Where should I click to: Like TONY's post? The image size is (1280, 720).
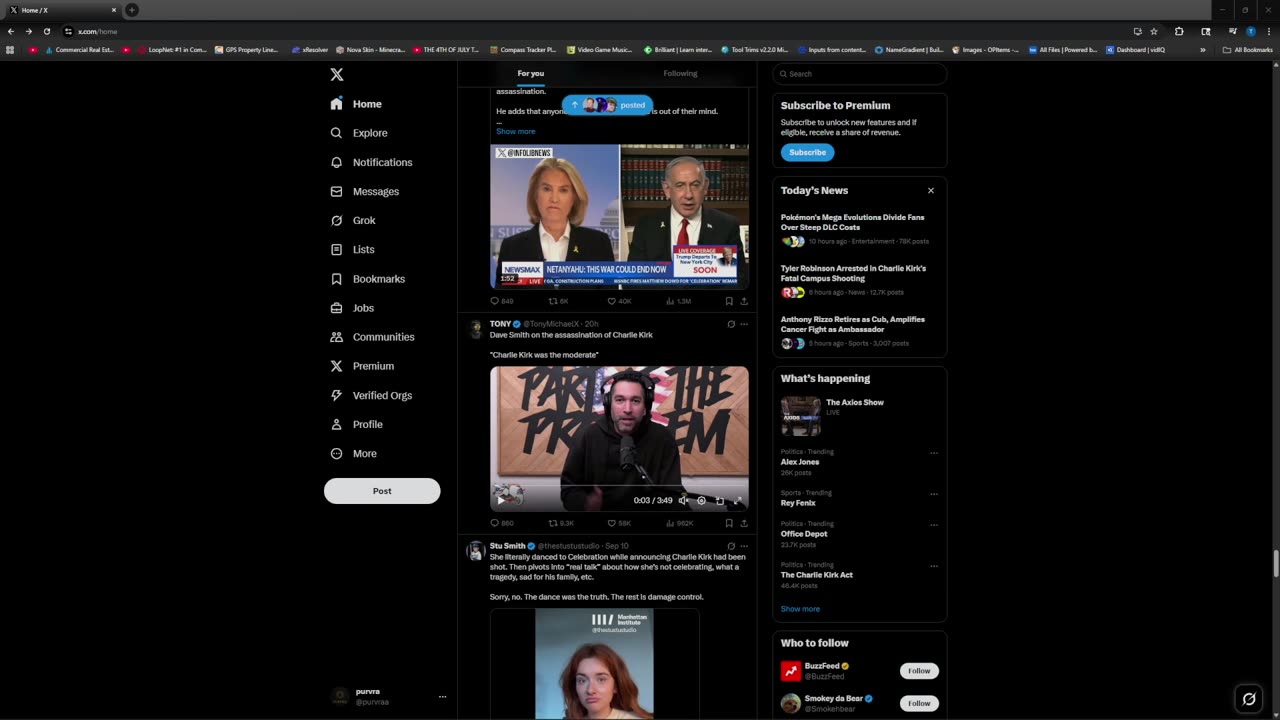620,523
